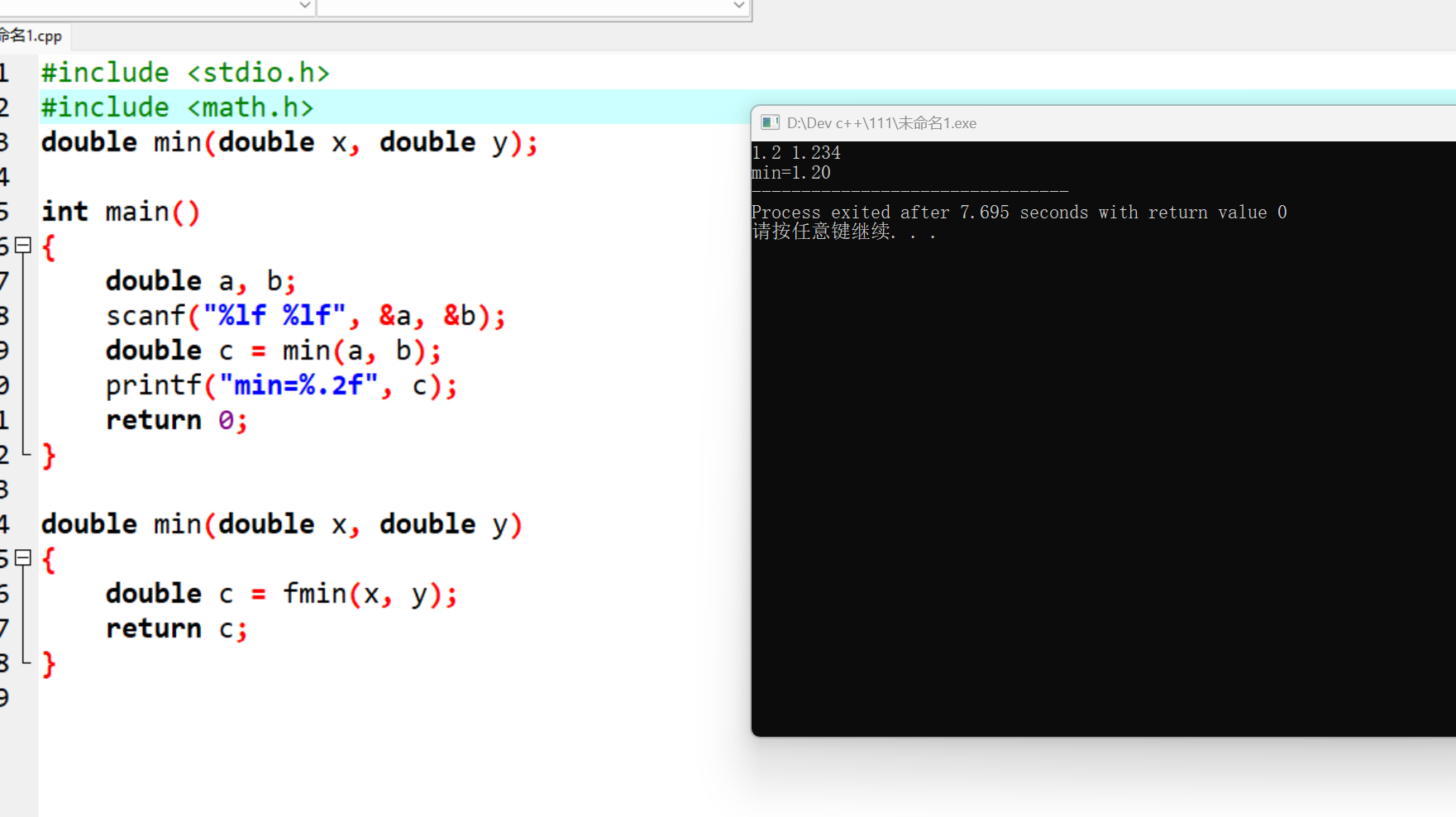This screenshot has height=817, width=1456.
Task: Click the min function prototype declaration line
Action: 289,142
